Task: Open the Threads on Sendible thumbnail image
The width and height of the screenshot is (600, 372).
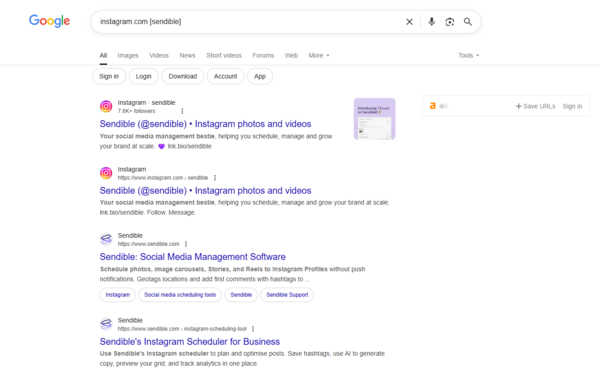Action: (x=374, y=119)
